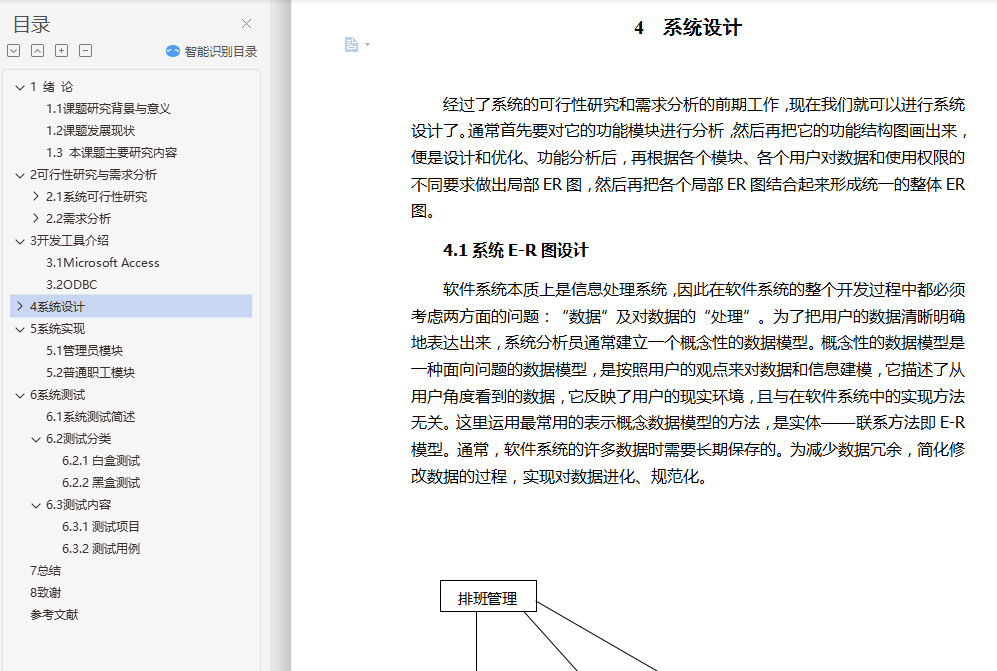This screenshot has width=997, height=671.
Task: Select 6.2测试分类 entry
Action: click(78, 439)
